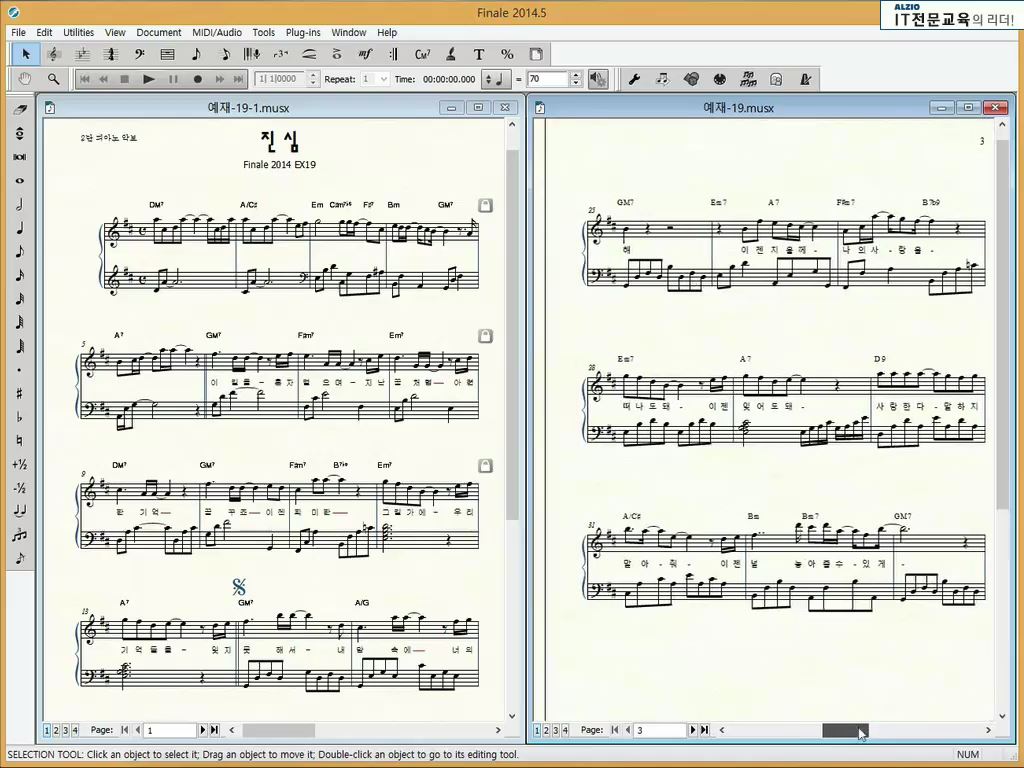Image resolution: width=1024 pixels, height=768 pixels.
Task: Open the Utilities menu
Action: point(78,32)
